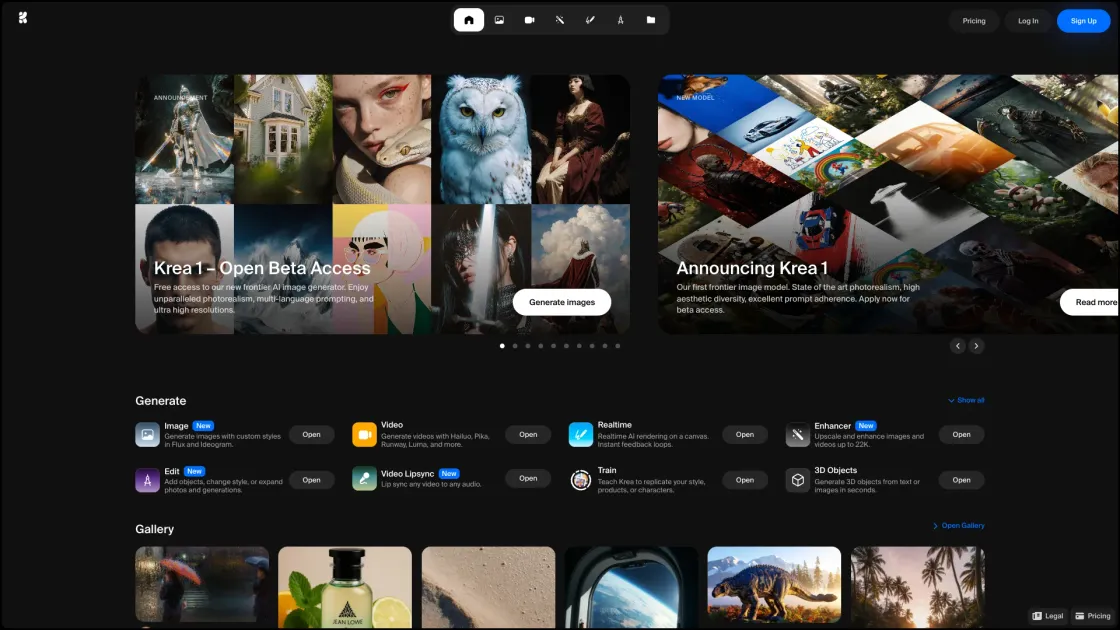Open the Enhancer tool in top navigation

pos(560,20)
